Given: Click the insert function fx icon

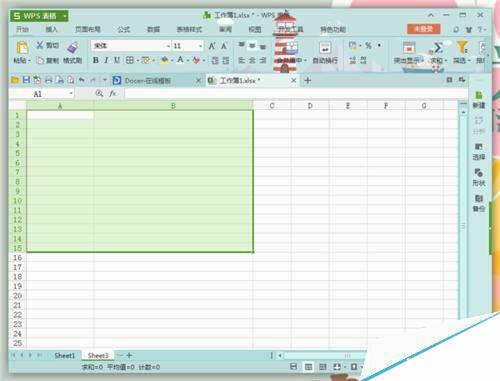Looking at the screenshot, I should pyautogui.click(x=113, y=93).
